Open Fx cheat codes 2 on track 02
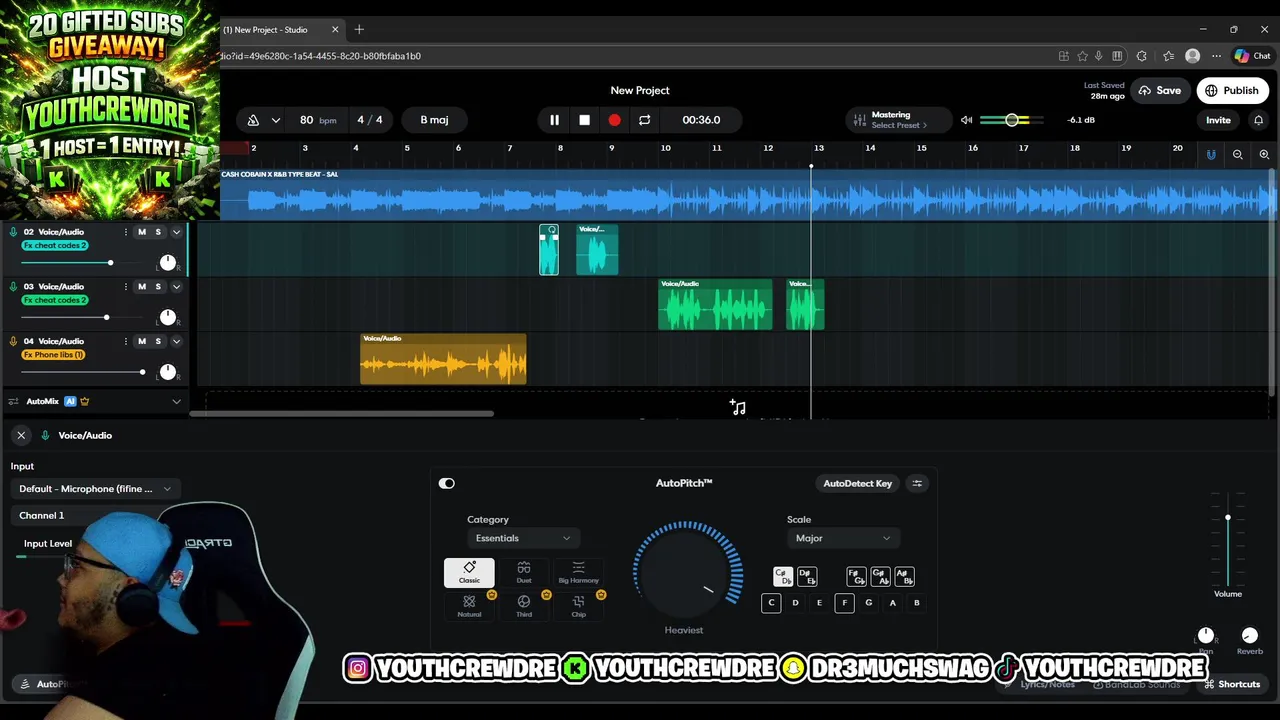The height and width of the screenshot is (720, 1280). tap(55, 245)
